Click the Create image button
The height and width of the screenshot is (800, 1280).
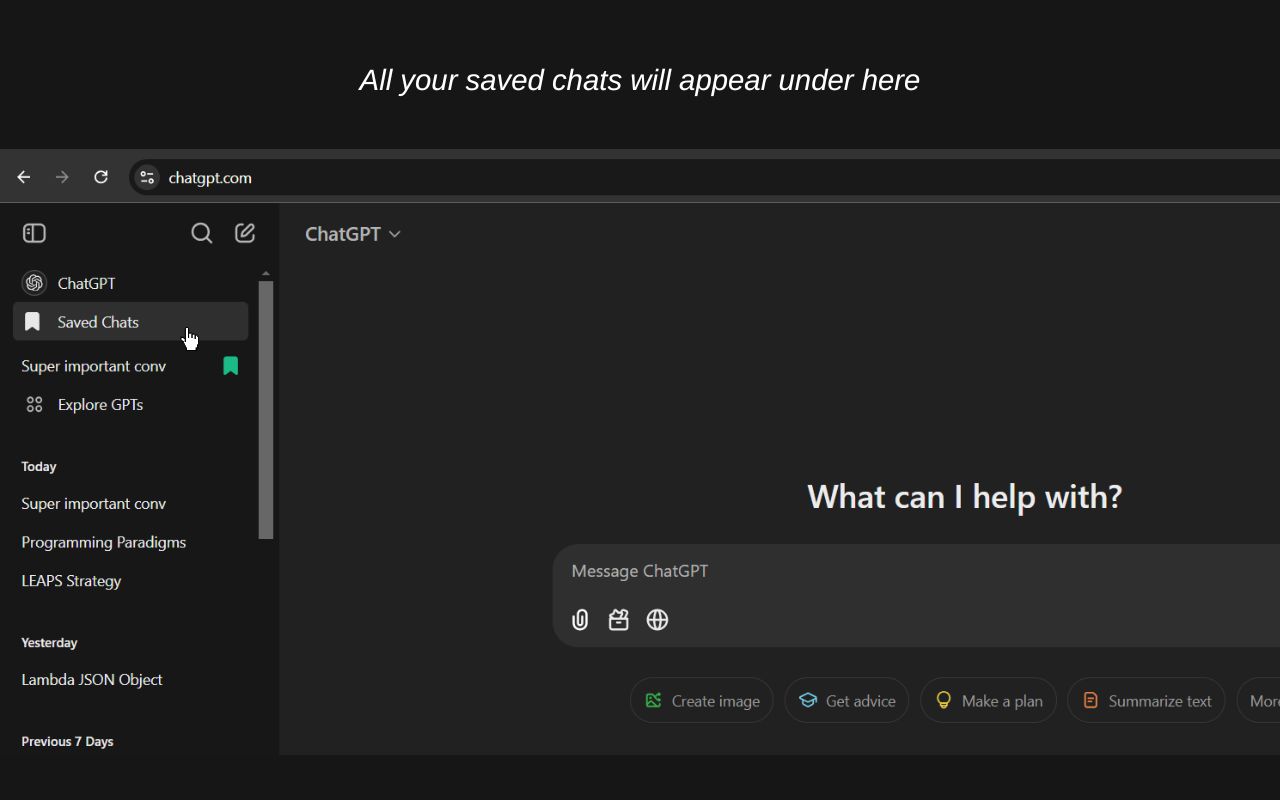701,700
